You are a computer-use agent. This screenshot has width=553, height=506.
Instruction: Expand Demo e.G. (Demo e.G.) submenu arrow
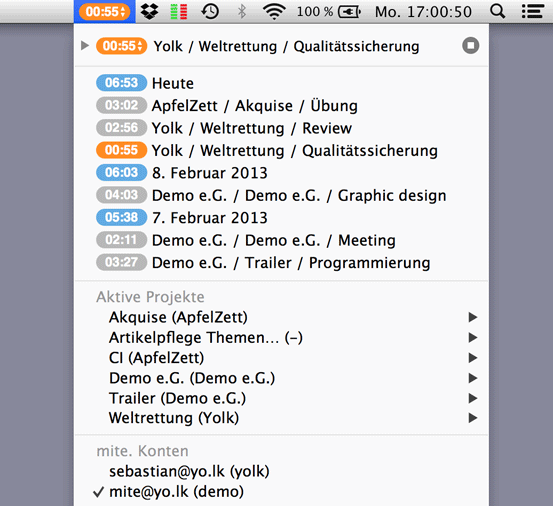473,378
